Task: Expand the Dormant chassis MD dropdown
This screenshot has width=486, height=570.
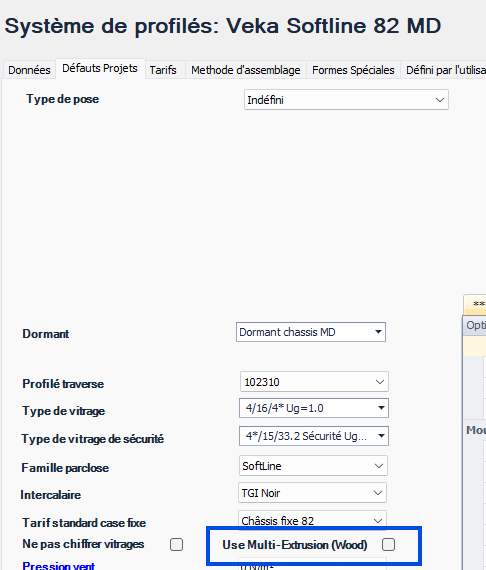Action: pyautogui.click(x=311, y=332)
